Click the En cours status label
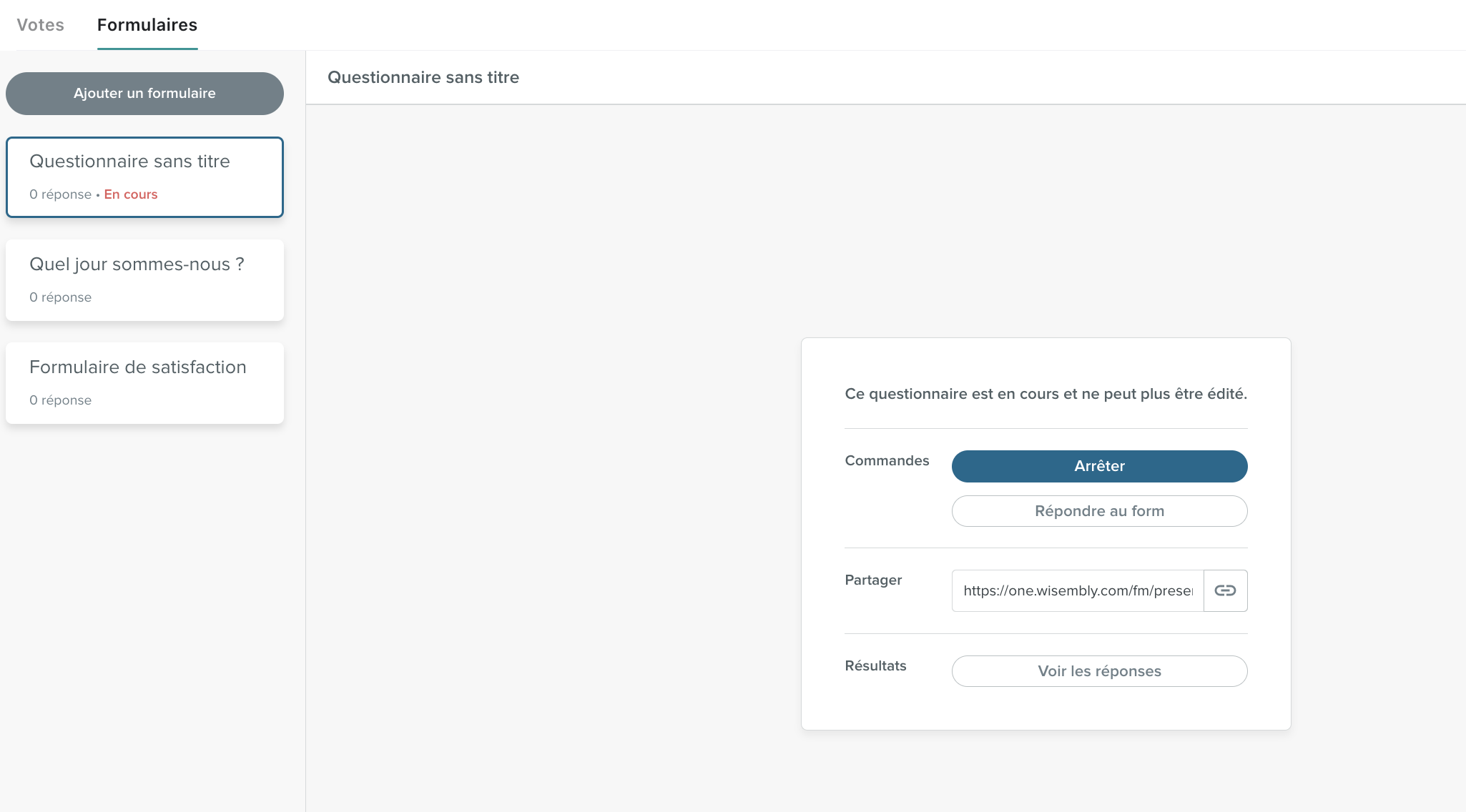Viewport: 1466px width, 812px height. [x=131, y=194]
